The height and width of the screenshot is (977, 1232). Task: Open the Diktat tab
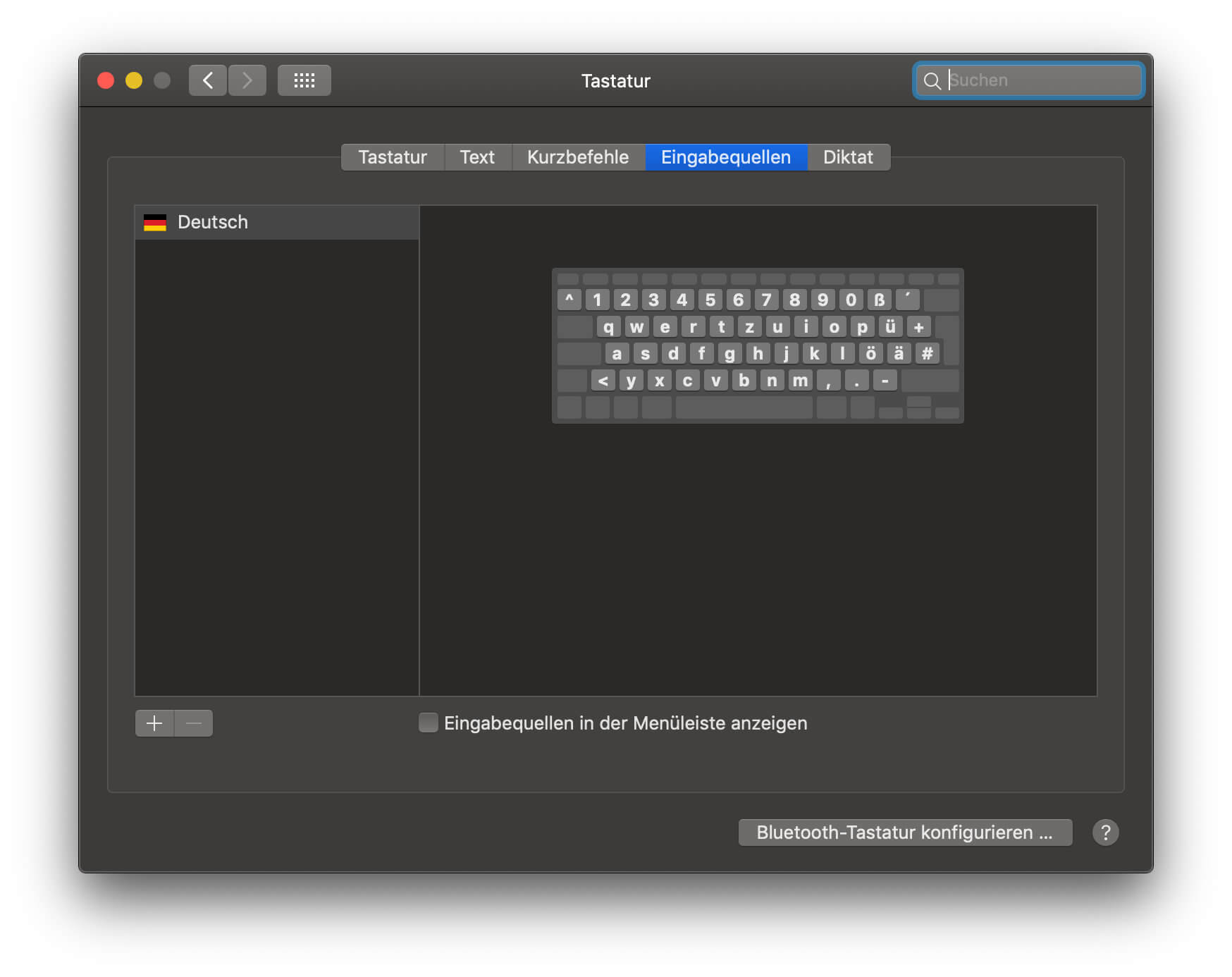point(848,157)
